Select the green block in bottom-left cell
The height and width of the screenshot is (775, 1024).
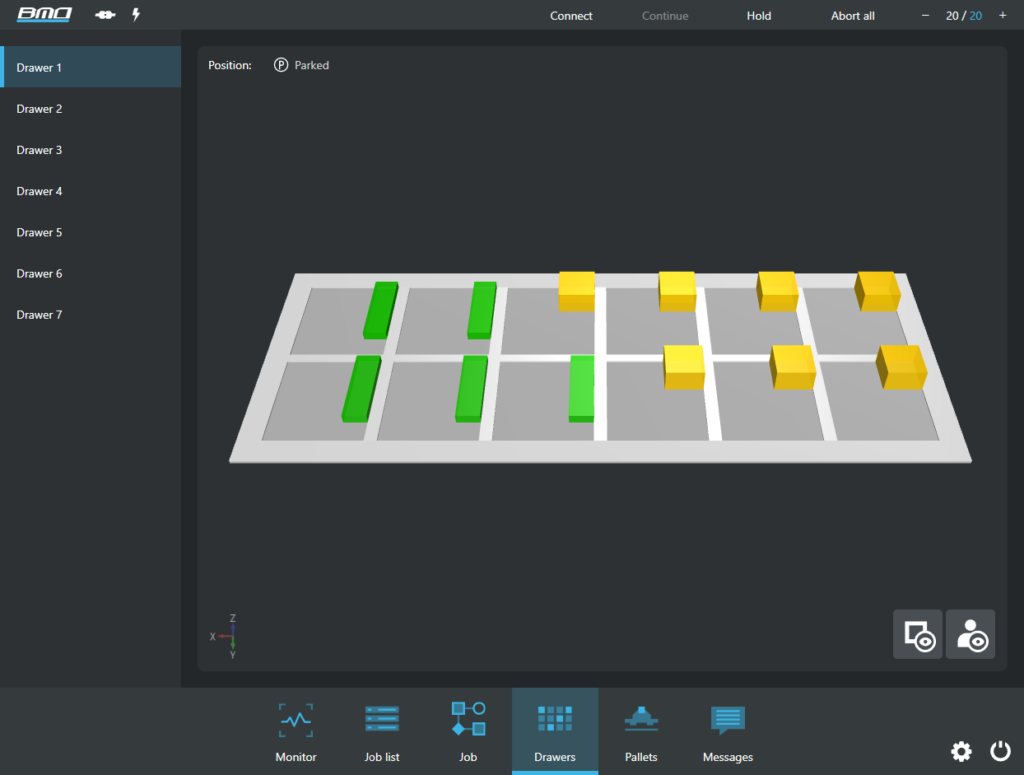(361, 389)
